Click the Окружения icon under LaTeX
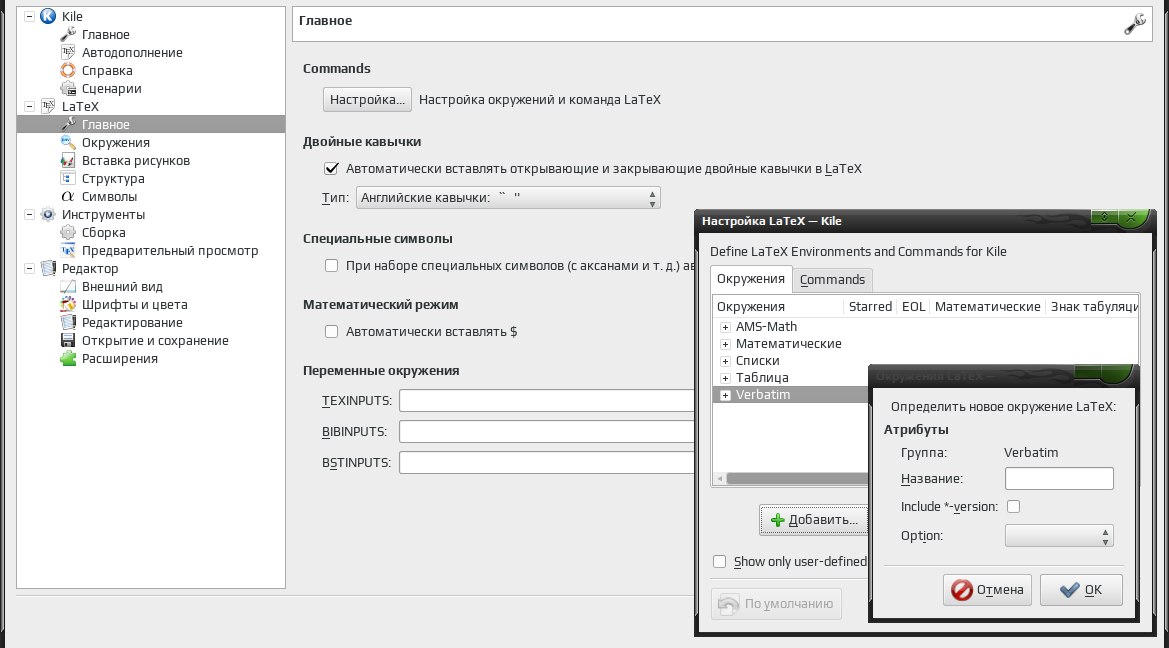Viewport: 1169px width, 648px height. tap(68, 142)
